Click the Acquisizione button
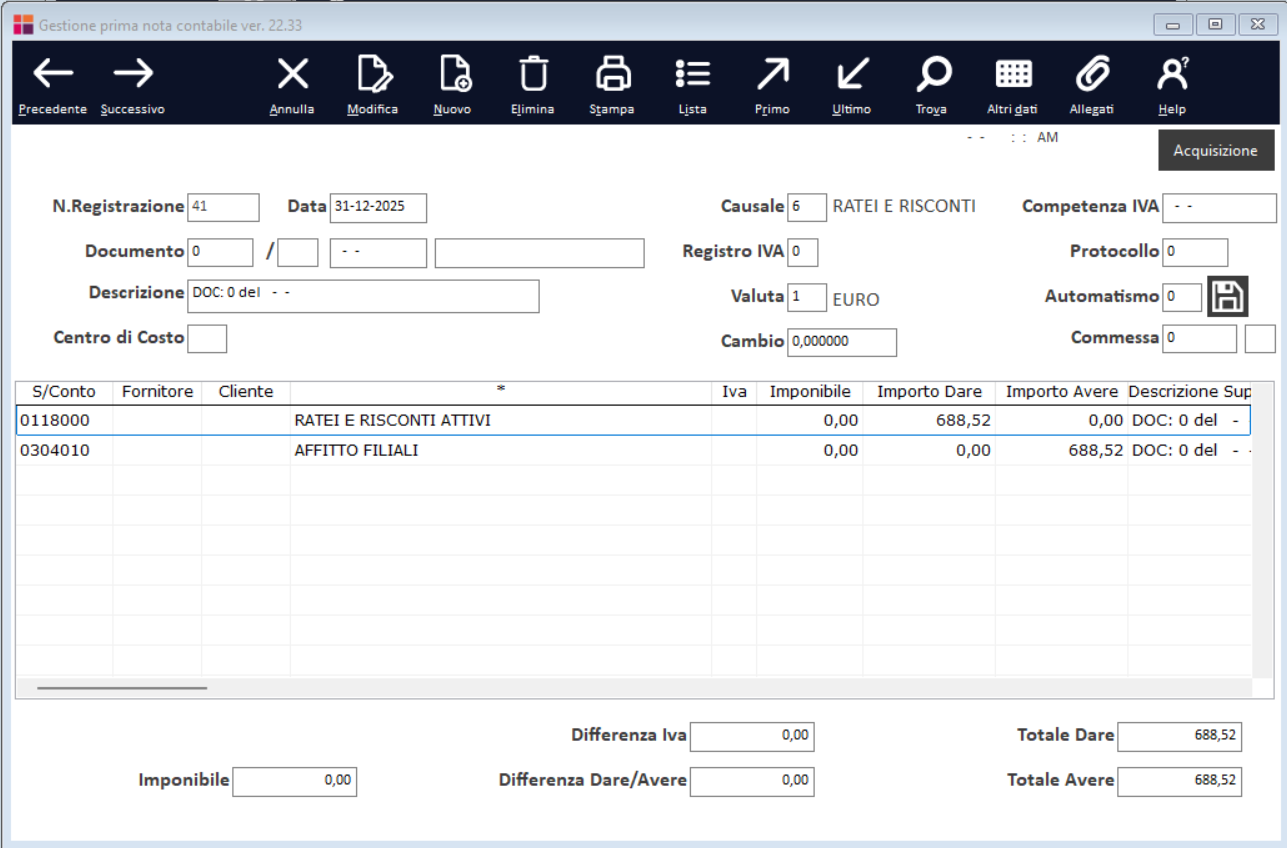 [x=1216, y=150]
